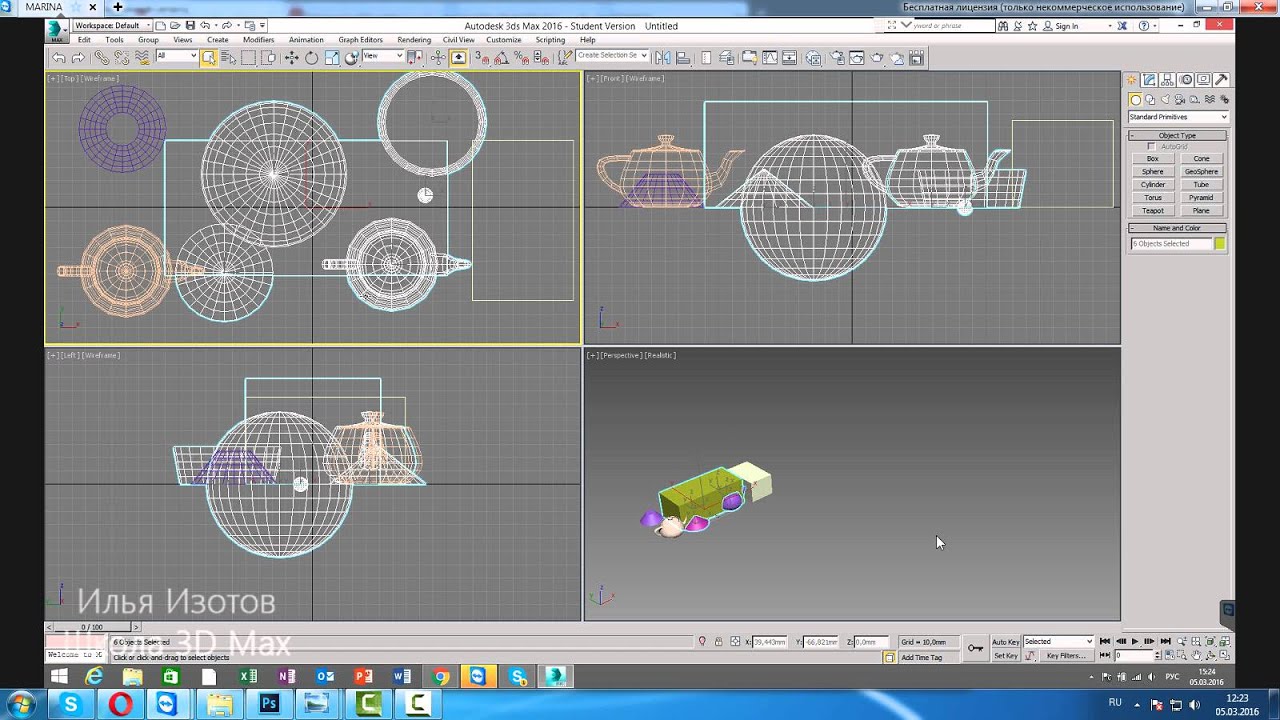
Task: Open the Graph Editors menu
Action: pyautogui.click(x=361, y=40)
